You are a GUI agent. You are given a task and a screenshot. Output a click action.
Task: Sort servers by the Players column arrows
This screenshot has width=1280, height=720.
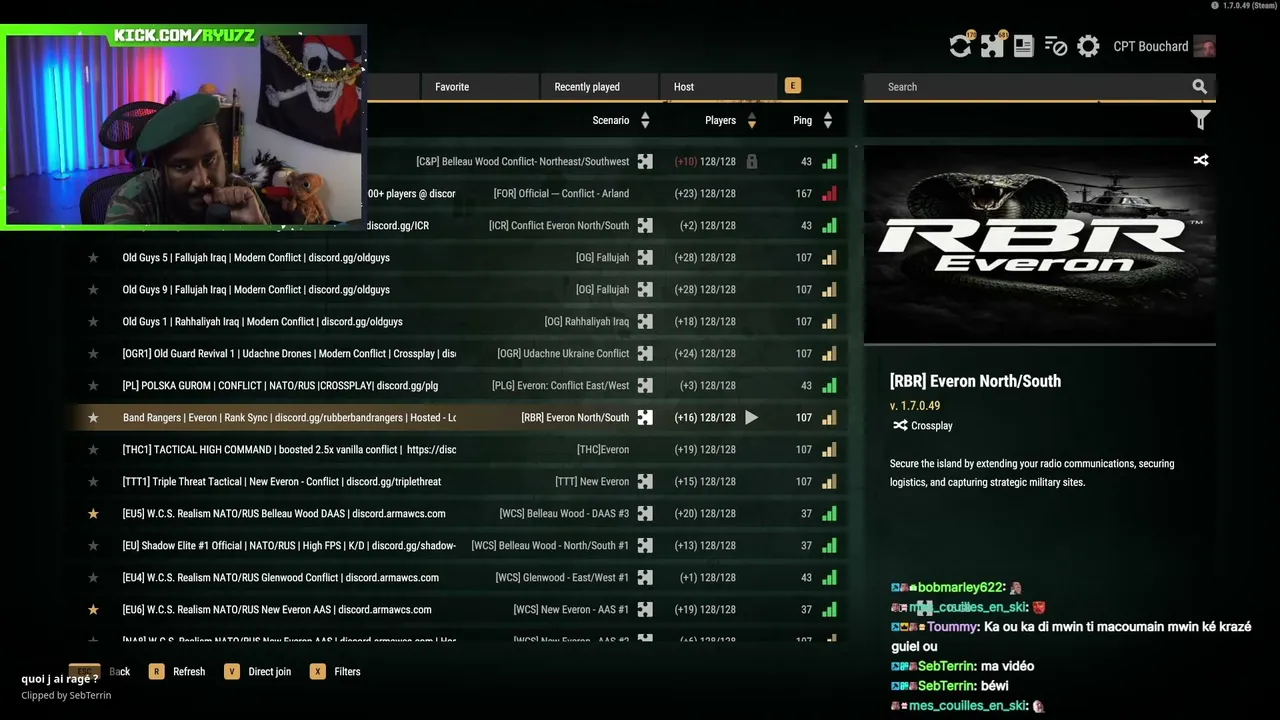pyautogui.click(x=751, y=120)
